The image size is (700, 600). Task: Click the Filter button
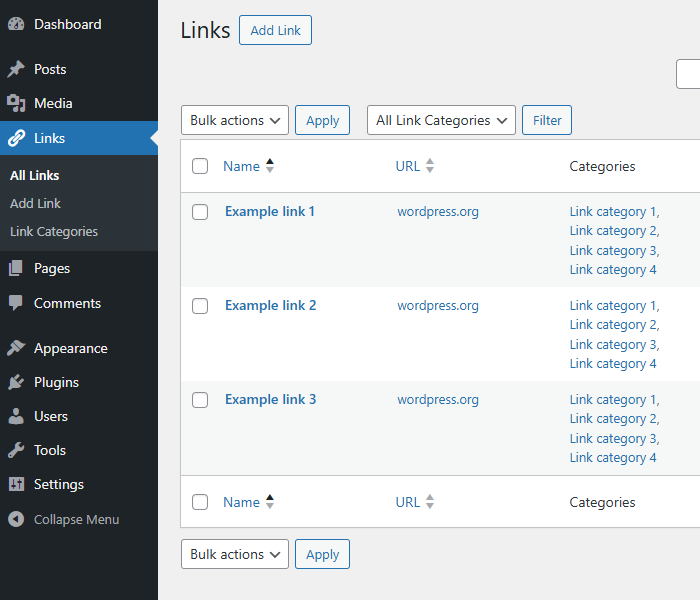click(x=546, y=120)
